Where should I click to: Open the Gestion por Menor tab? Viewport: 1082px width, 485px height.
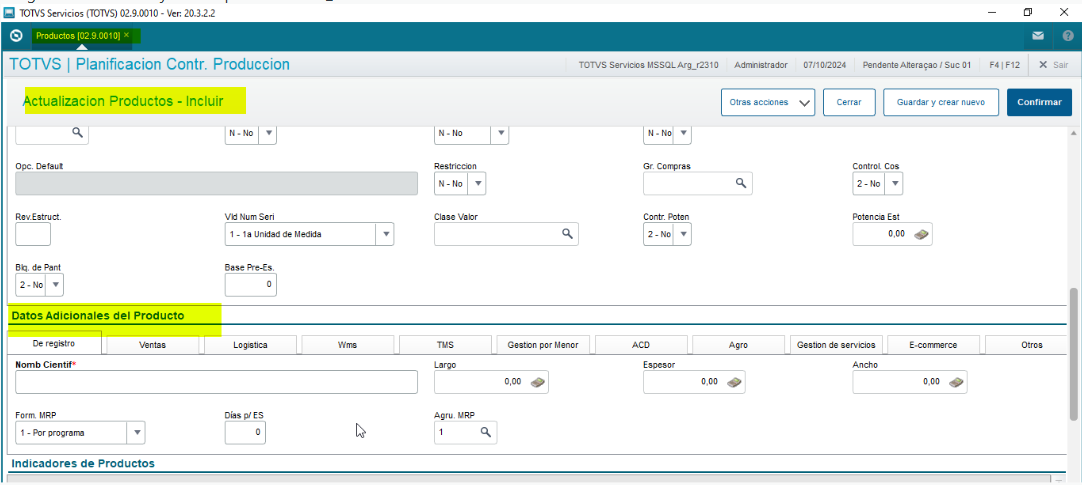pyautogui.click(x=543, y=344)
